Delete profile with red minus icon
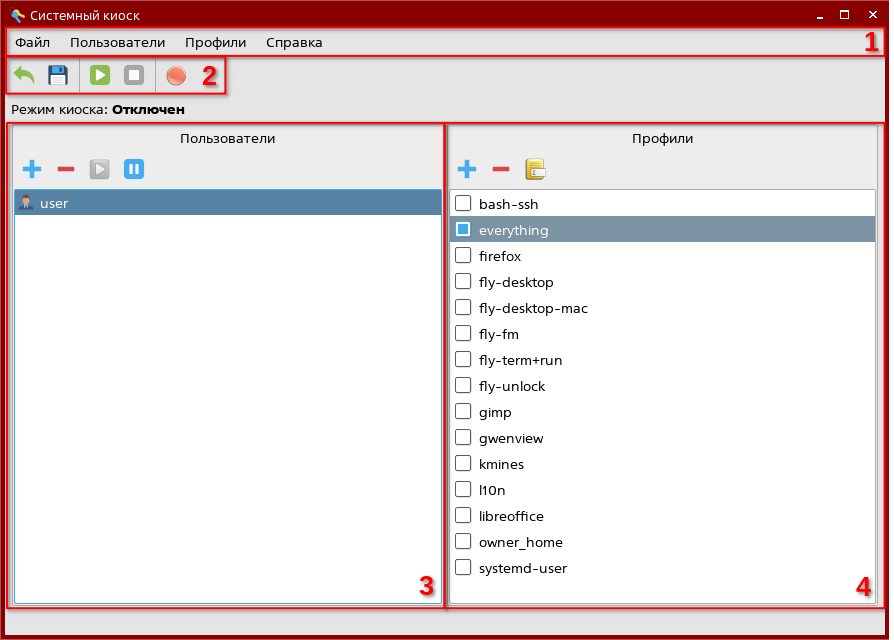Image resolution: width=894 pixels, height=640 pixels. pyautogui.click(x=501, y=169)
